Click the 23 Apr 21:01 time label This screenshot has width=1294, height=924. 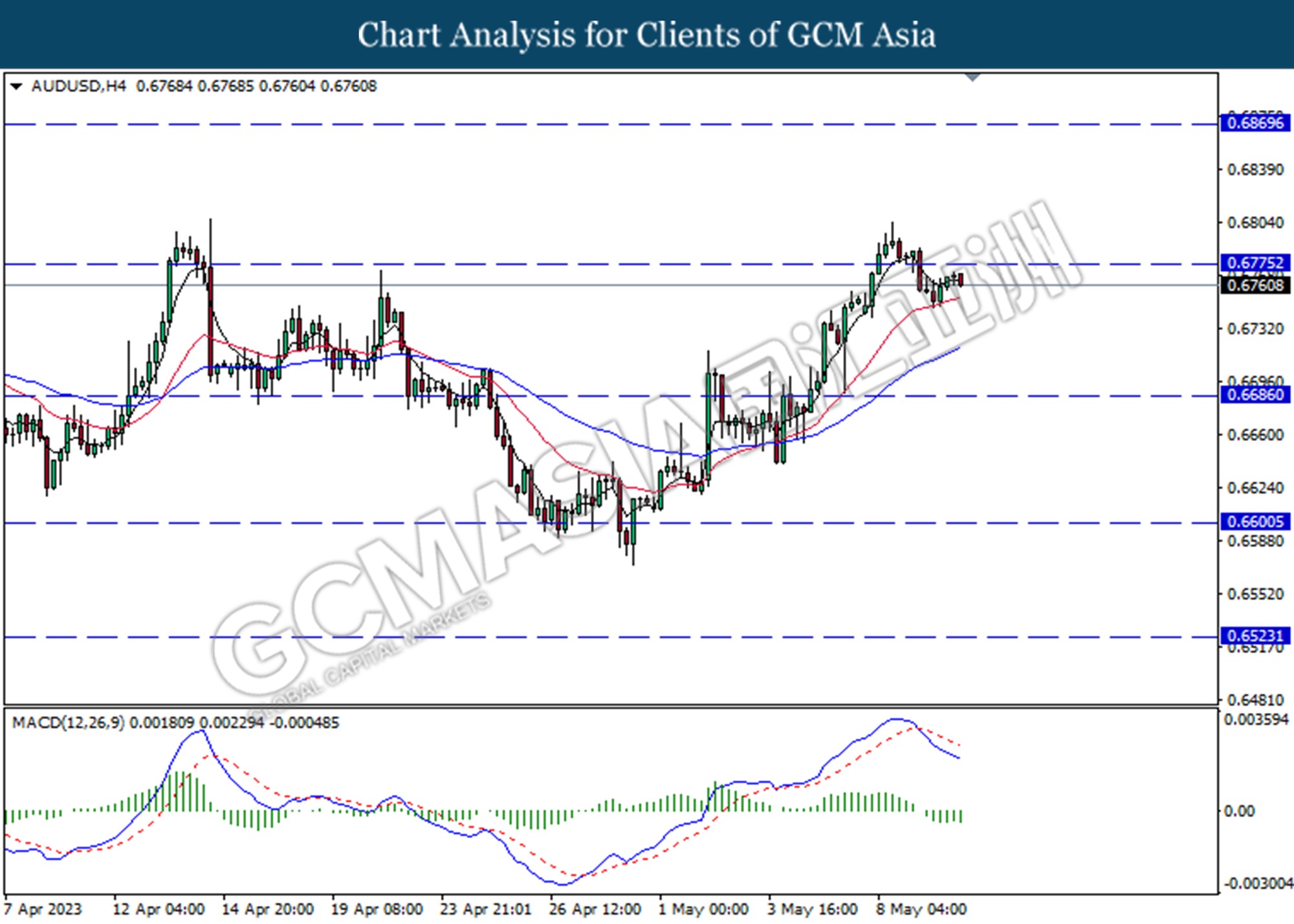pos(485,909)
